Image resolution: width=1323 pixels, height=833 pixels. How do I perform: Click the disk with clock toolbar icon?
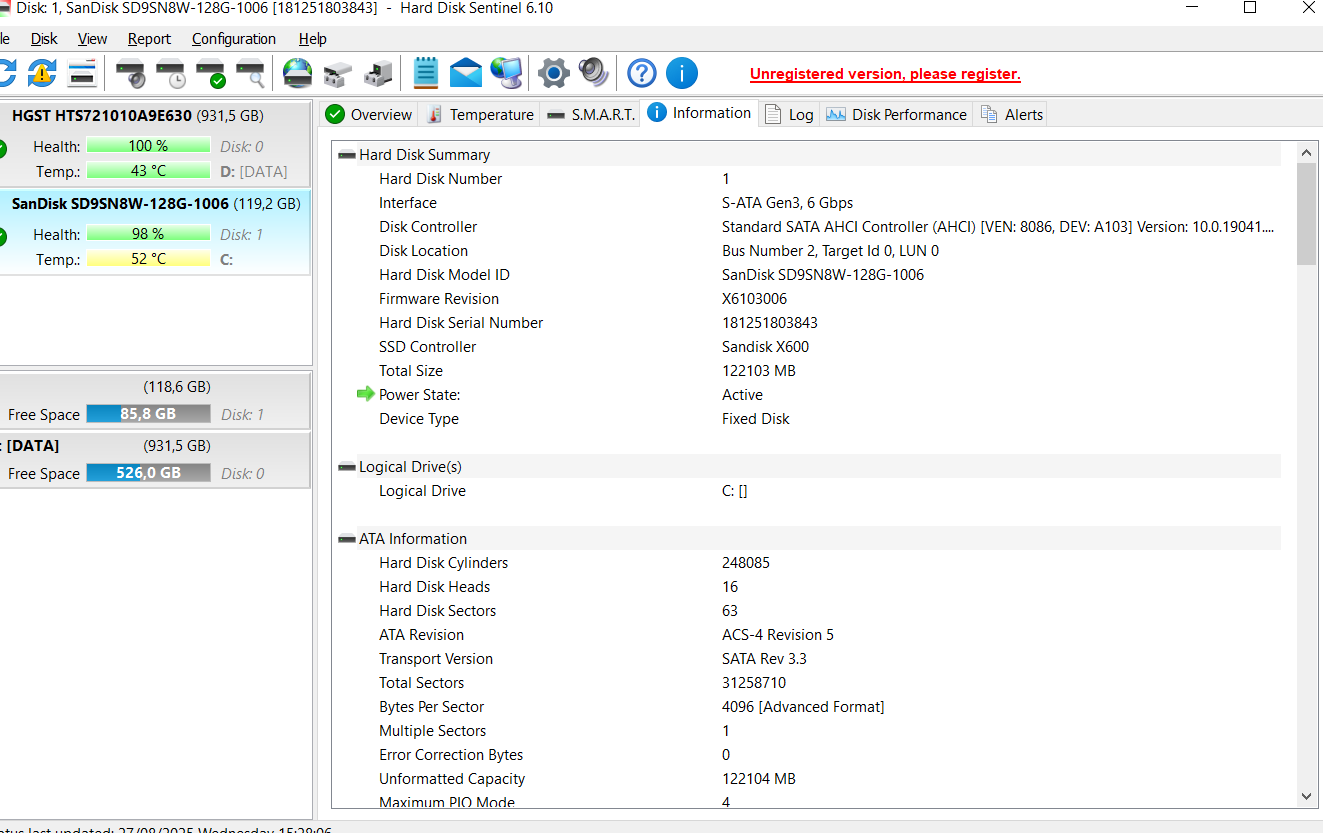coord(170,73)
